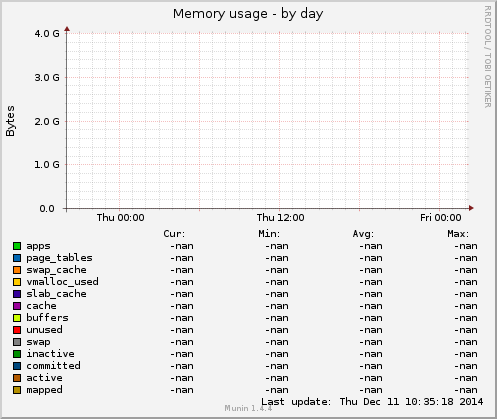497x419 pixels.
Task: Click the '2.0 G' axis value
Action: tap(47, 122)
